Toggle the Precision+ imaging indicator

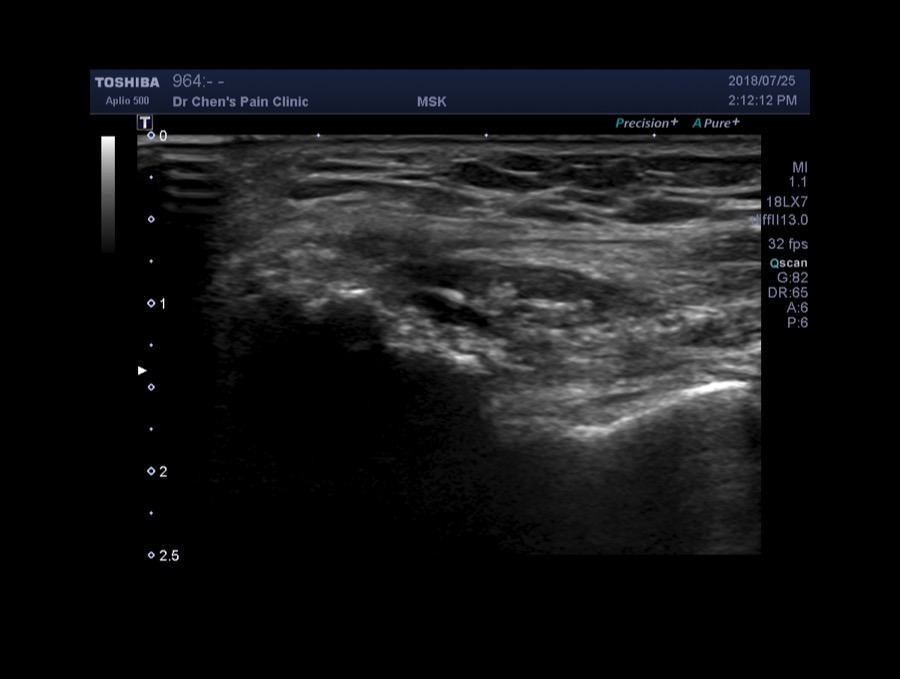[x=646, y=123]
